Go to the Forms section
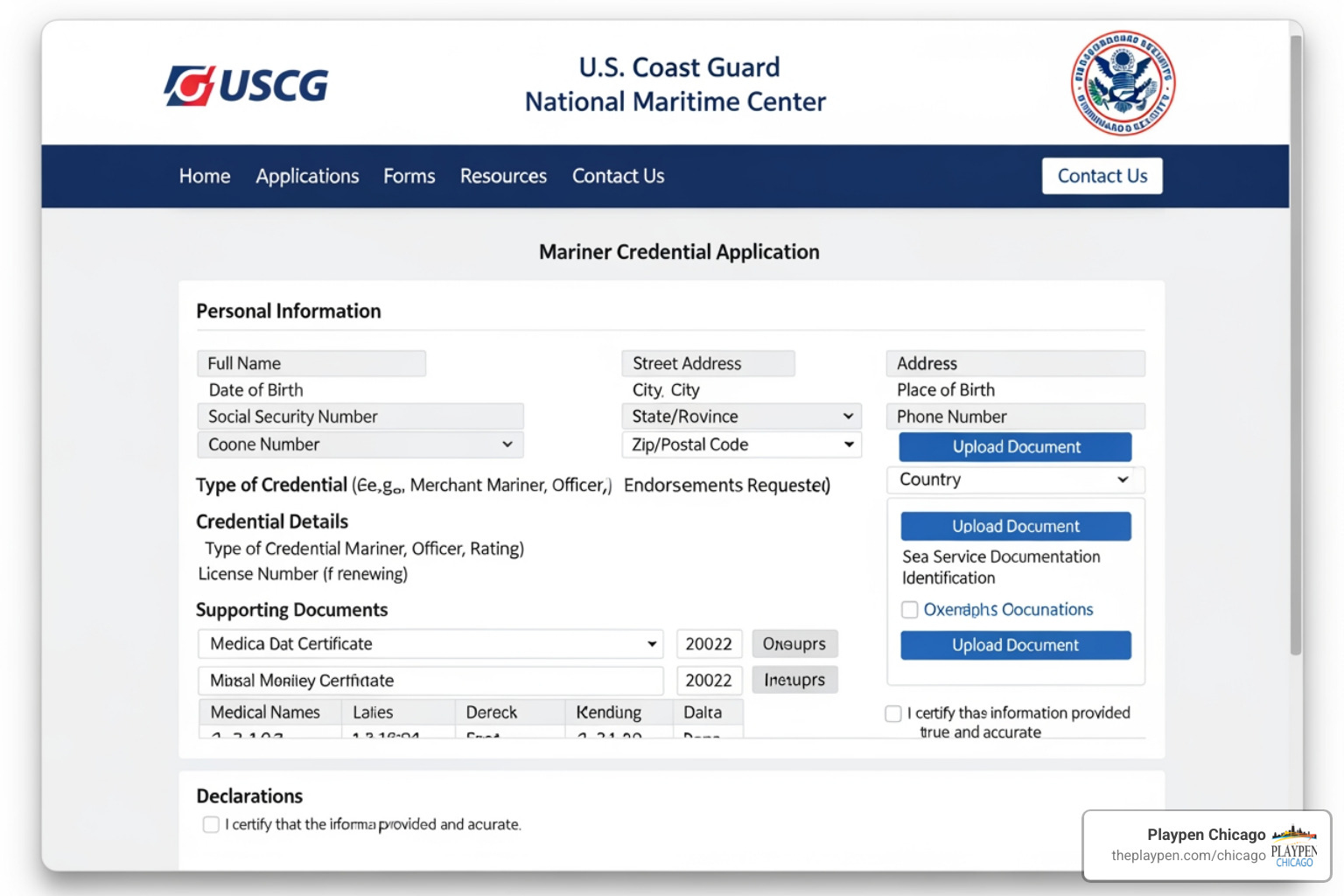Viewport: 1344px width, 896px height. [409, 176]
